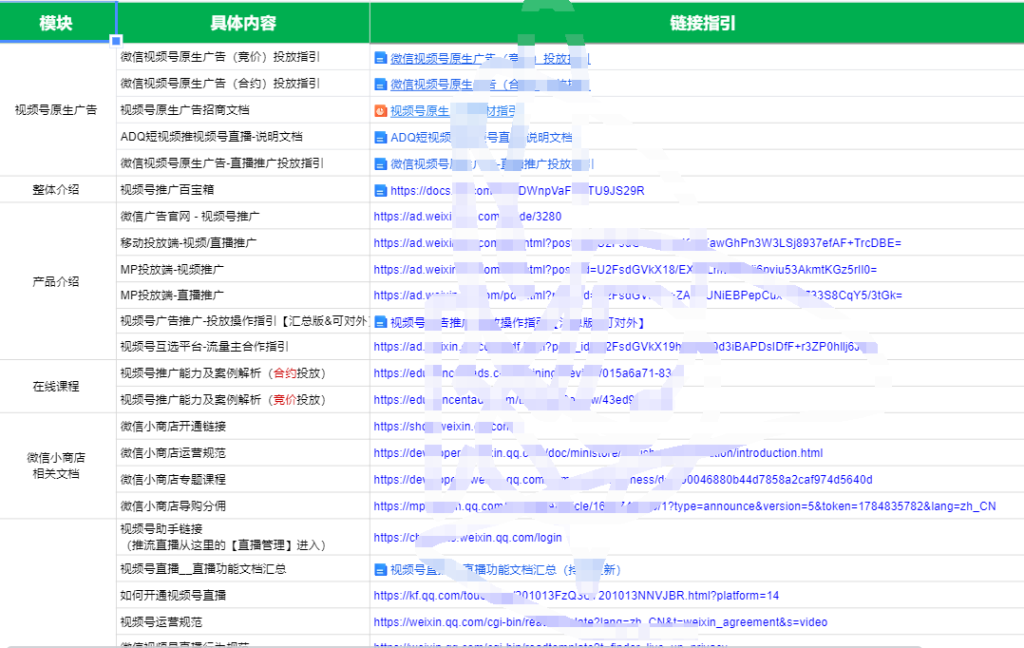Screen dimensions: 1024x648
Task: Click doc icon beside 微信视频号原生广告(竞价)投放指引 link
Action: click(380, 58)
